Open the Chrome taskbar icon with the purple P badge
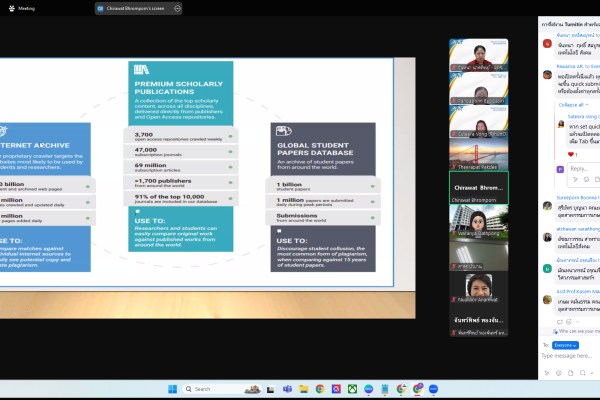The image size is (600, 400). pos(417,389)
